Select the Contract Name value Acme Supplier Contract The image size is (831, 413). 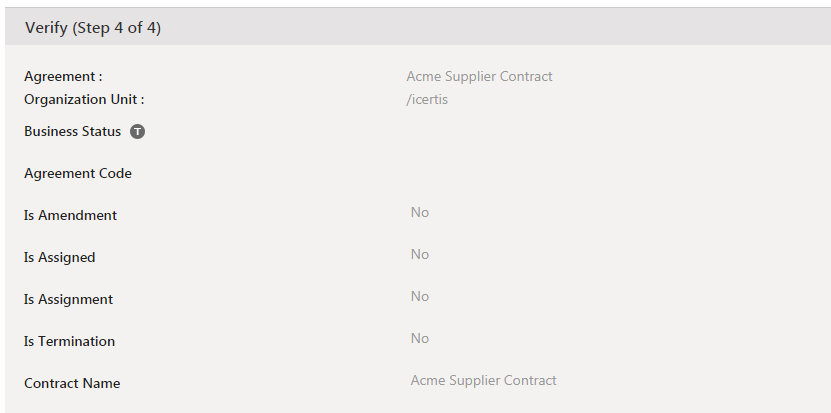click(x=483, y=380)
